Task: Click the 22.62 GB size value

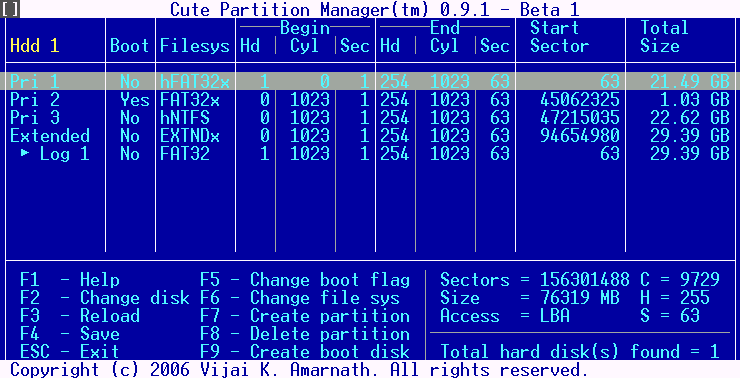Action: pos(690,118)
